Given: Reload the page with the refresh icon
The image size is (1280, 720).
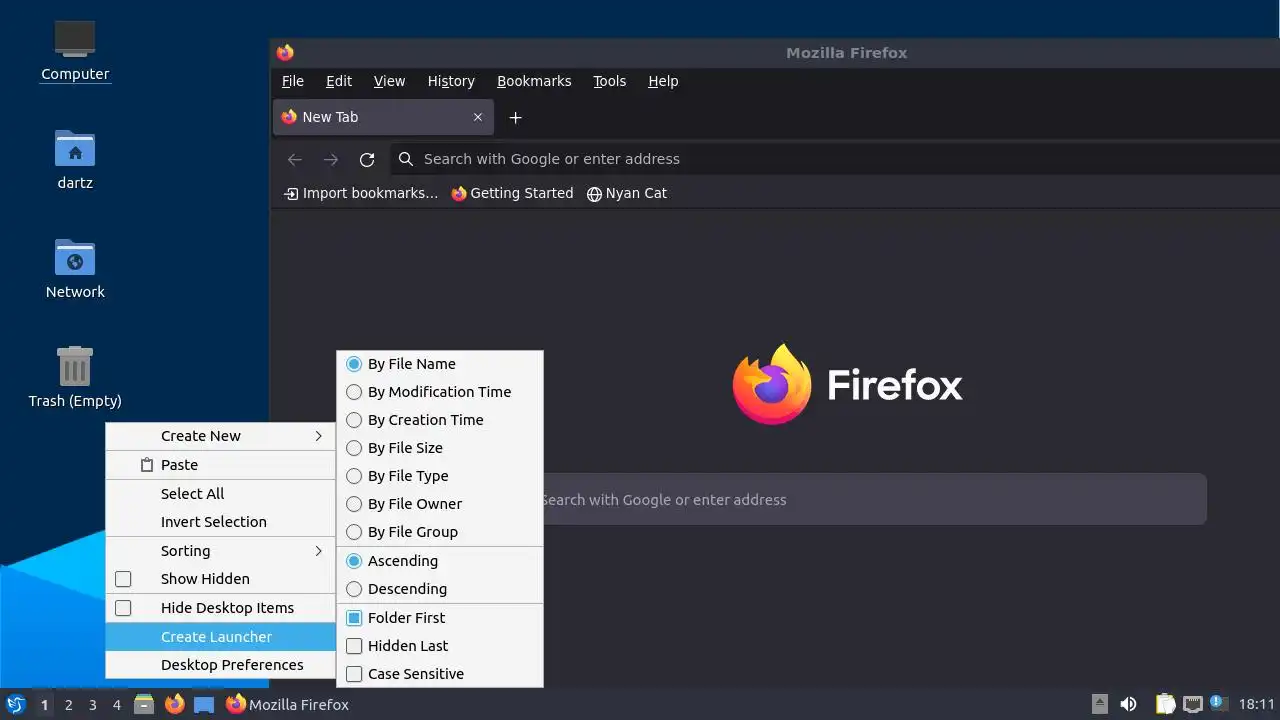Looking at the screenshot, I should [367, 159].
